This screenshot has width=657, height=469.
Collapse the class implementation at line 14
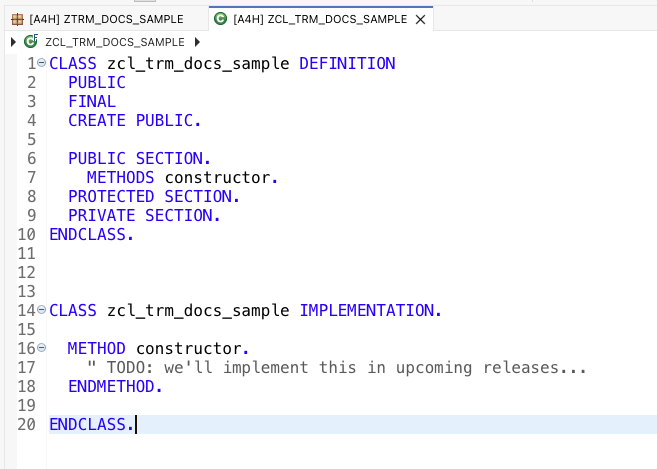[41, 310]
